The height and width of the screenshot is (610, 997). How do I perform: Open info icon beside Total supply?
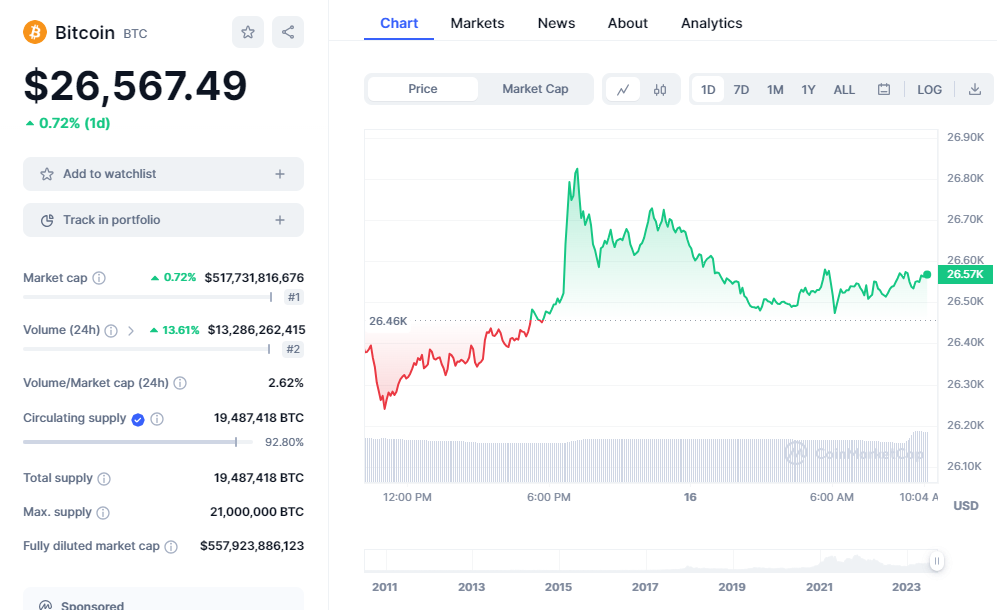click(104, 478)
